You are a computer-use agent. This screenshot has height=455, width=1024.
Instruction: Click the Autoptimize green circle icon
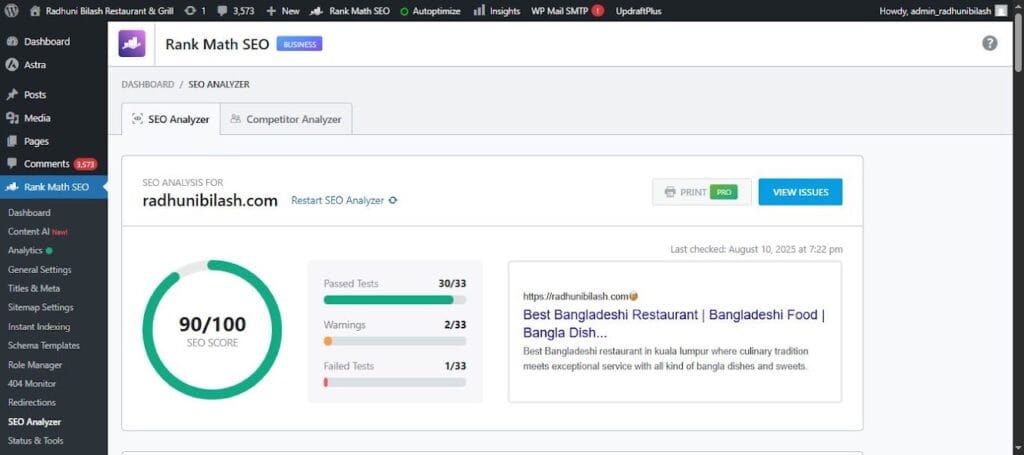click(404, 12)
